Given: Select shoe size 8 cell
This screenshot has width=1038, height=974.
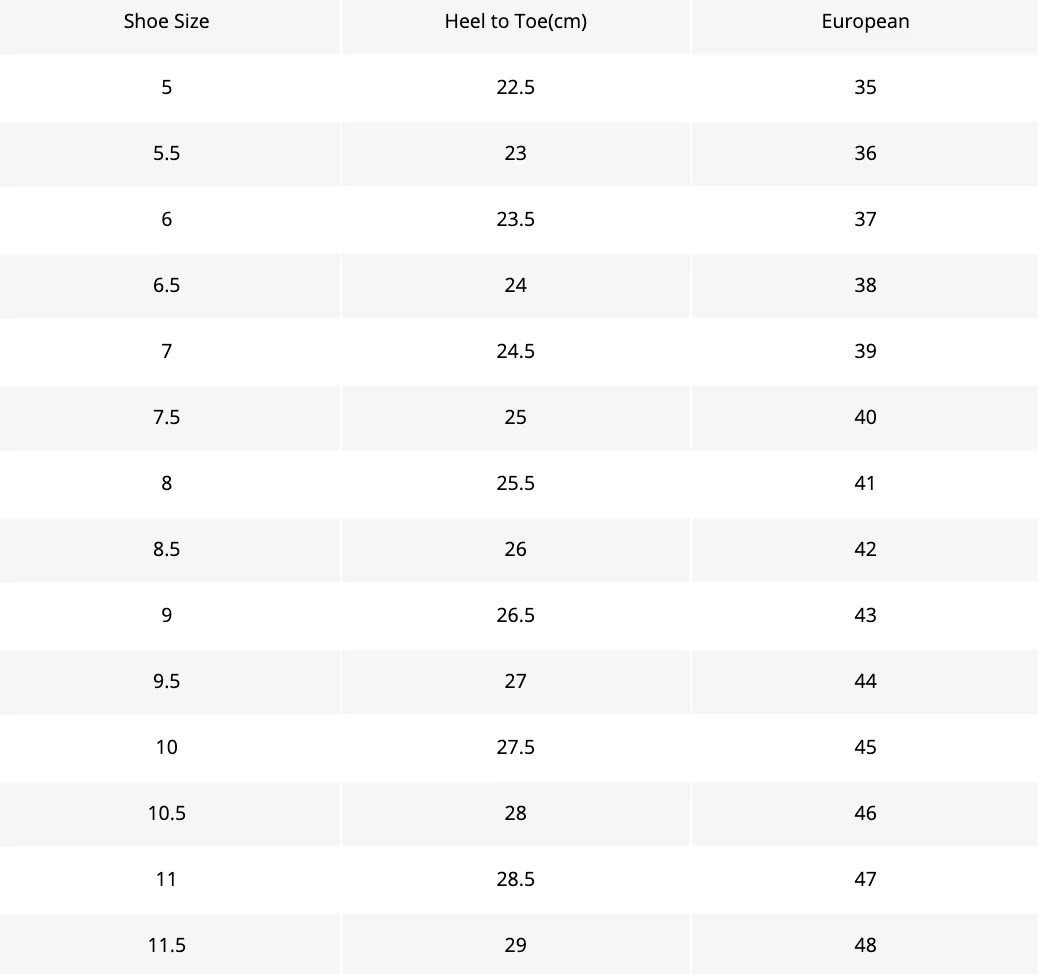Looking at the screenshot, I should [x=166, y=483].
